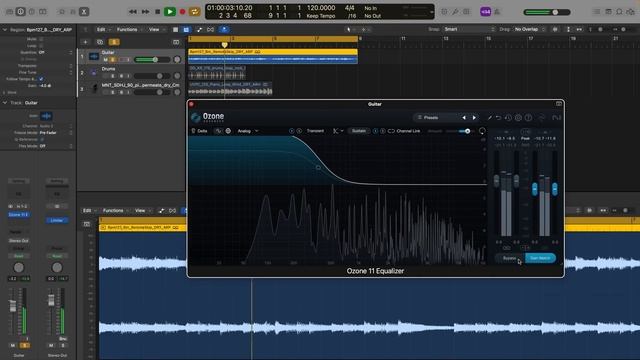
Task: Open the Quantize Off dropdown in inspector
Action: coord(55,53)
